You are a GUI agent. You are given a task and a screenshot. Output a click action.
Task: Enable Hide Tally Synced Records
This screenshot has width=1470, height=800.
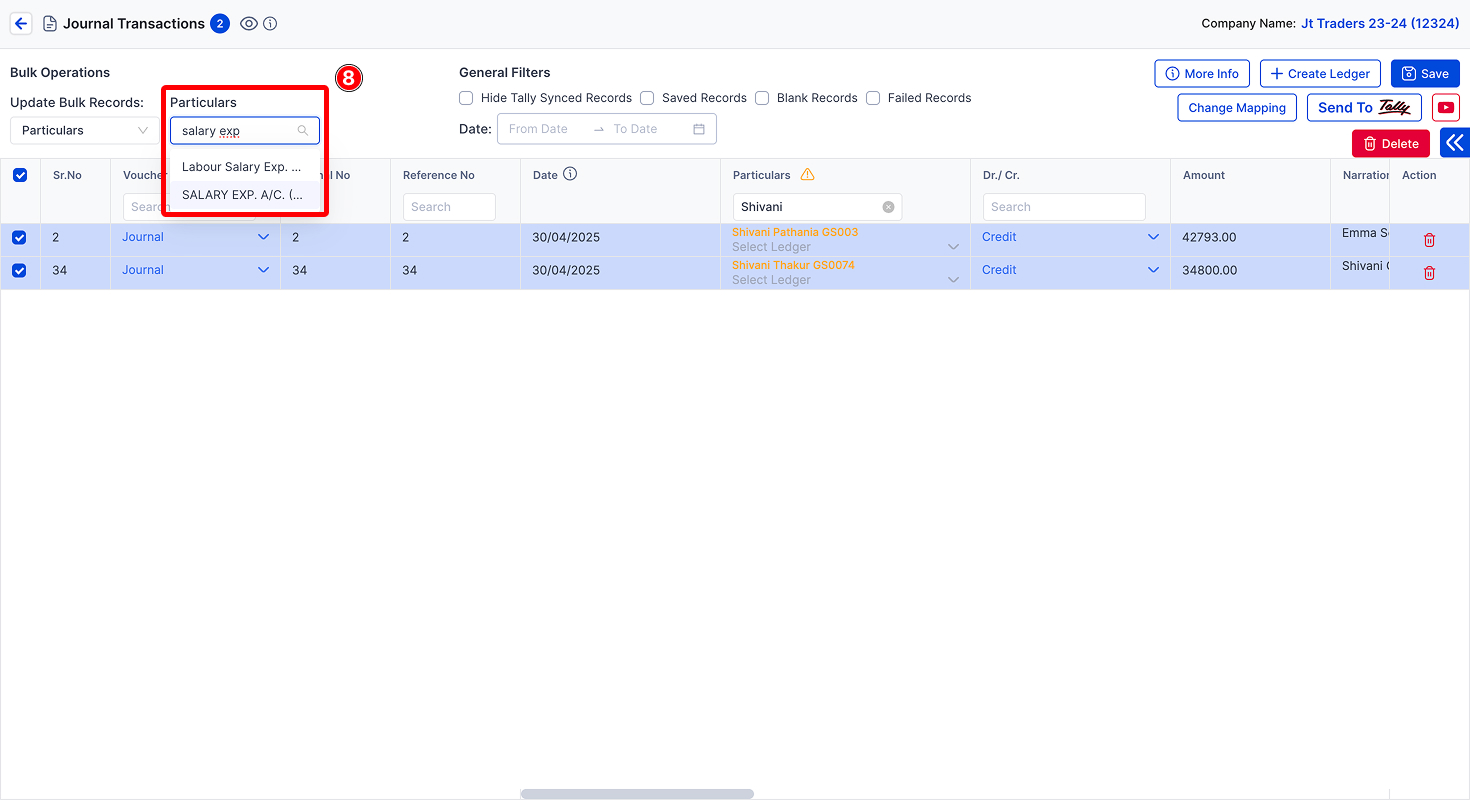(x=466, y=98)
